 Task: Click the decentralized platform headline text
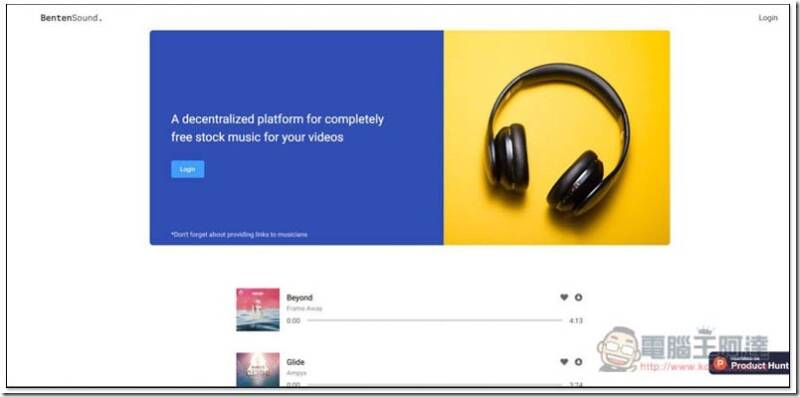278,128
